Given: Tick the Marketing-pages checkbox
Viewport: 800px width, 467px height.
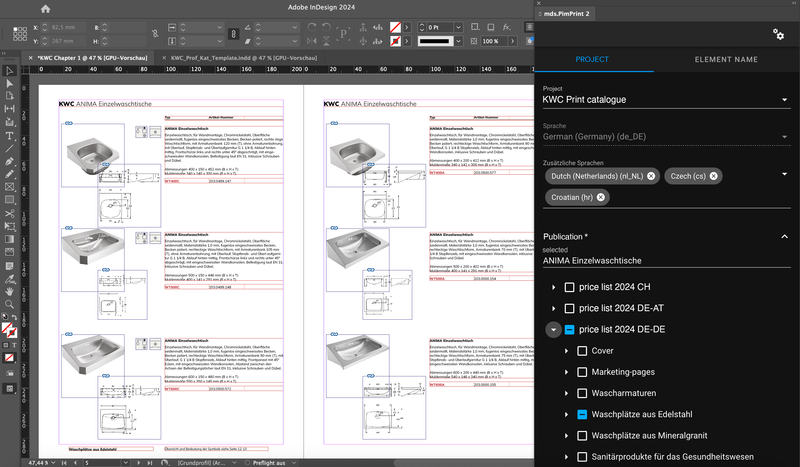Looking at the screenshot, I should (581, 371).
